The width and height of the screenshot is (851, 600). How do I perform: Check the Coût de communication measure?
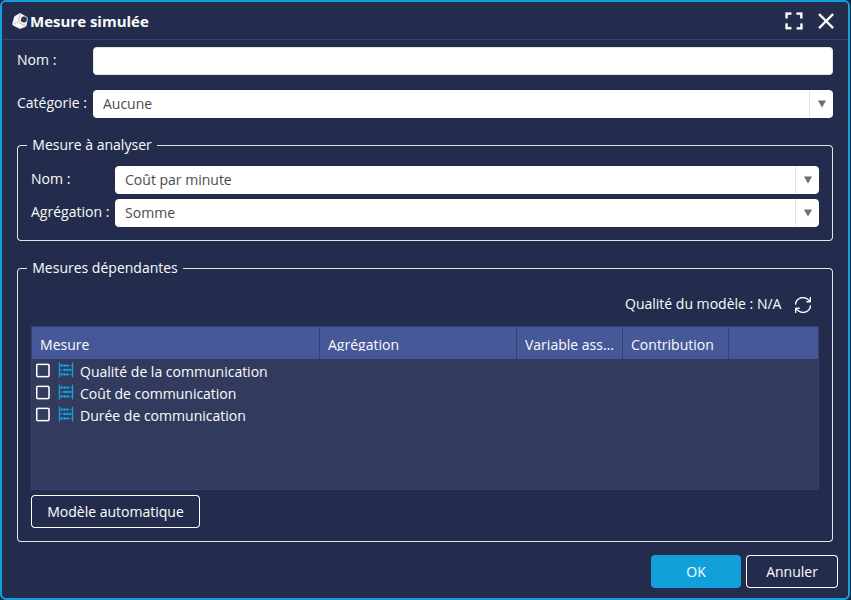click(x=43, y=393)
